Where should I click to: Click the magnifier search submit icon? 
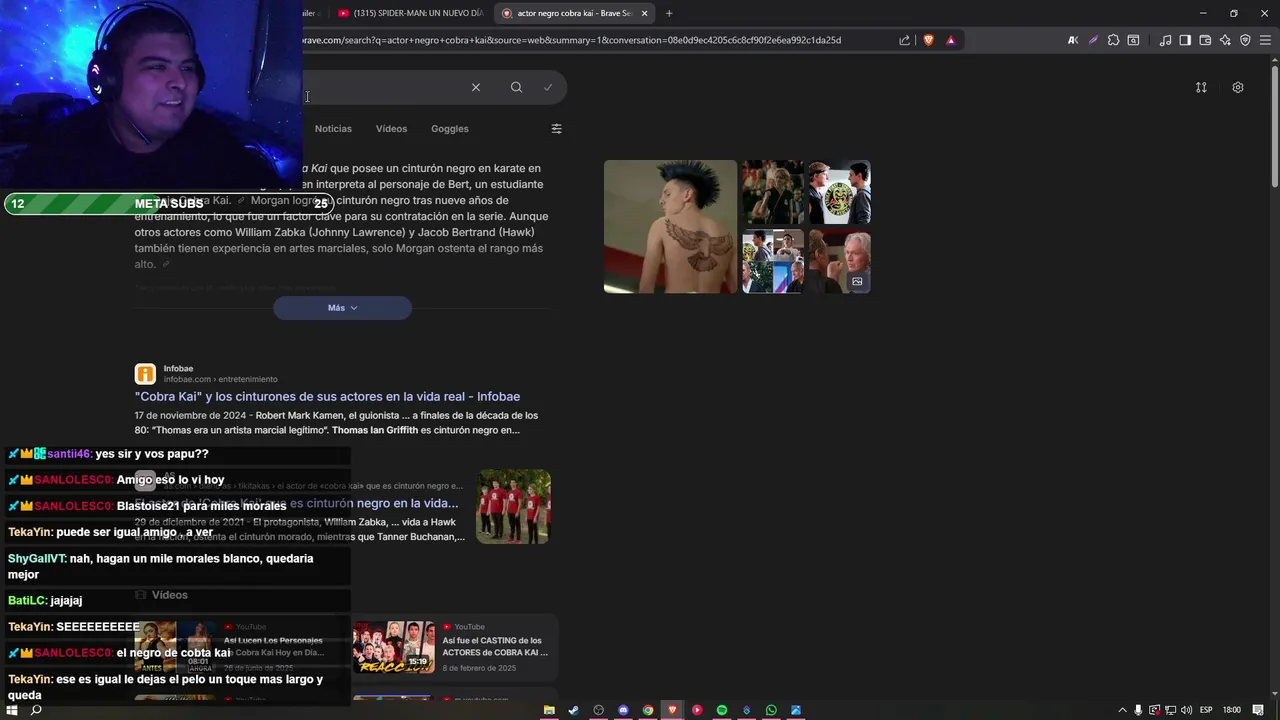[x=516, y=87]
